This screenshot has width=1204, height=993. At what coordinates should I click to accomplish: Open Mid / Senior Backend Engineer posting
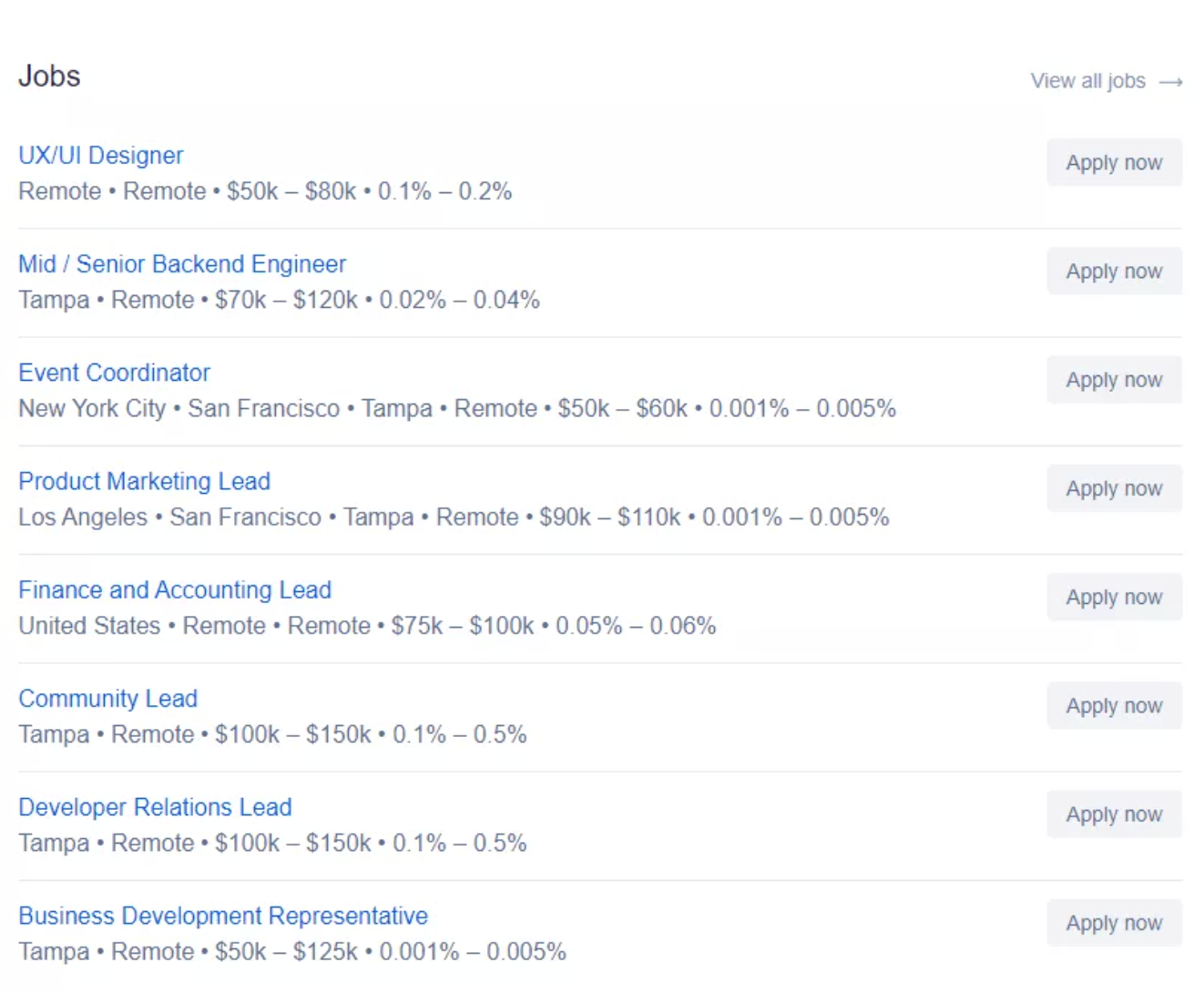[x=182, y=264]
